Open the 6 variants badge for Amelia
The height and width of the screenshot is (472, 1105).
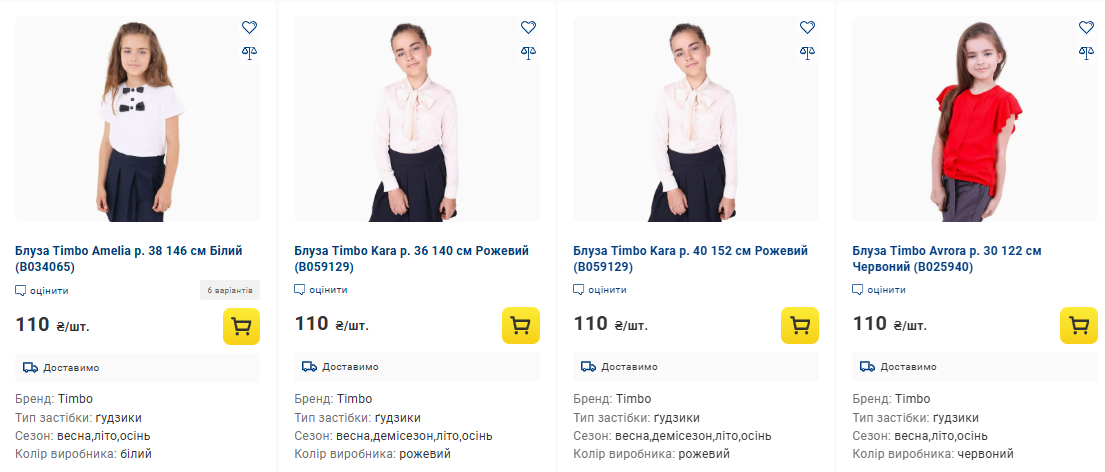(x=230, y=290)
